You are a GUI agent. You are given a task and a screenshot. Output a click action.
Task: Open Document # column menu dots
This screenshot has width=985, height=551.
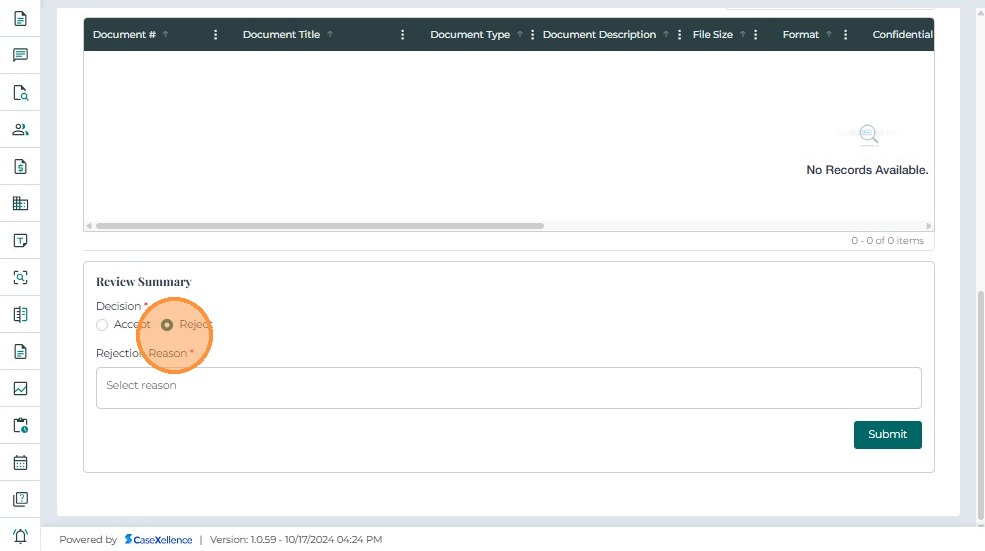click(x=215, y=35)
